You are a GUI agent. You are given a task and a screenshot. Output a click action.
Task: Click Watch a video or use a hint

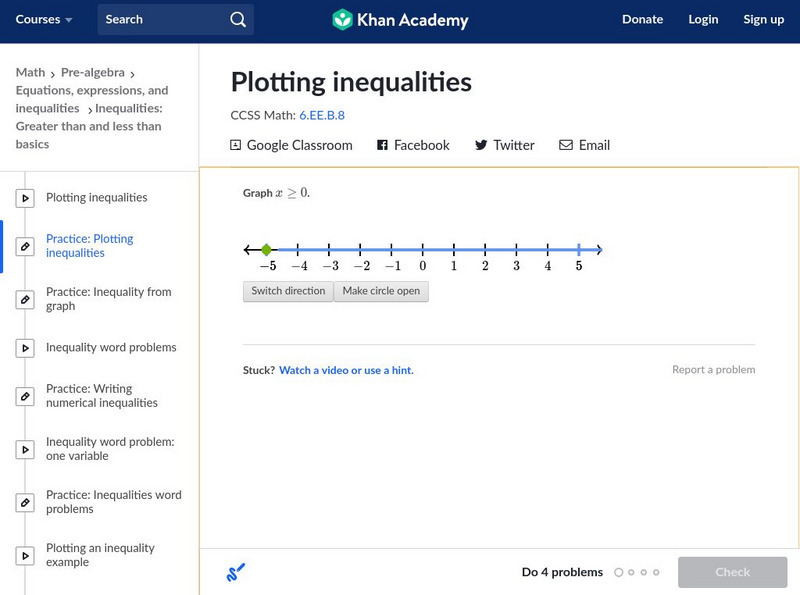click(x=346, y=370)
